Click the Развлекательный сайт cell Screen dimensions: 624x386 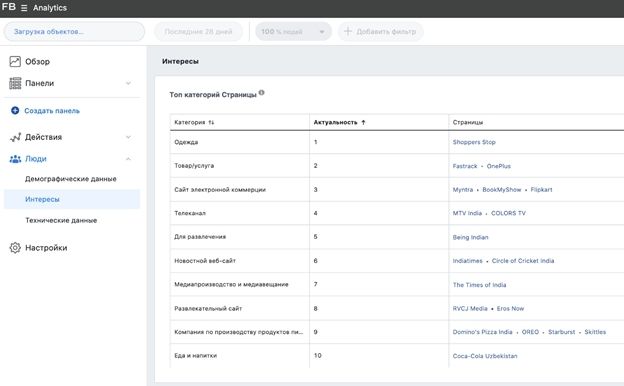click(x=240, y=308)
